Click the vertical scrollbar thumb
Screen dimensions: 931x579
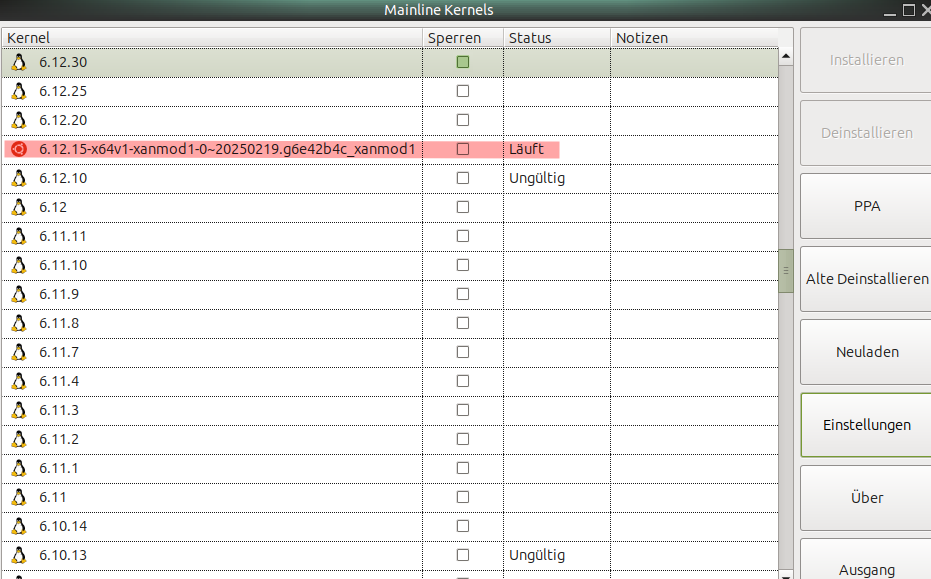point(786,271)
